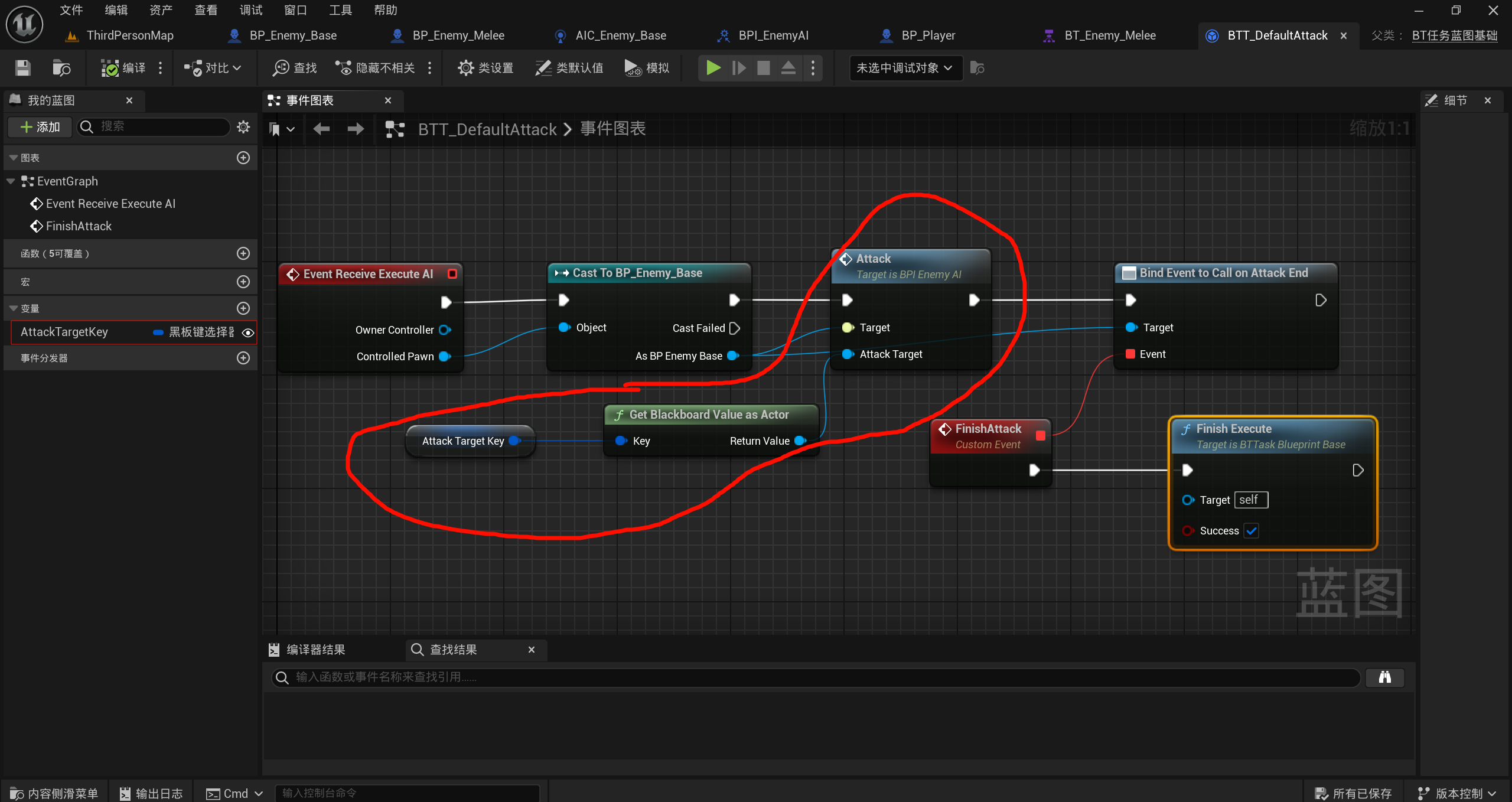
Task: Click the binoculars search icon
Action: [x=1384, y=677]
